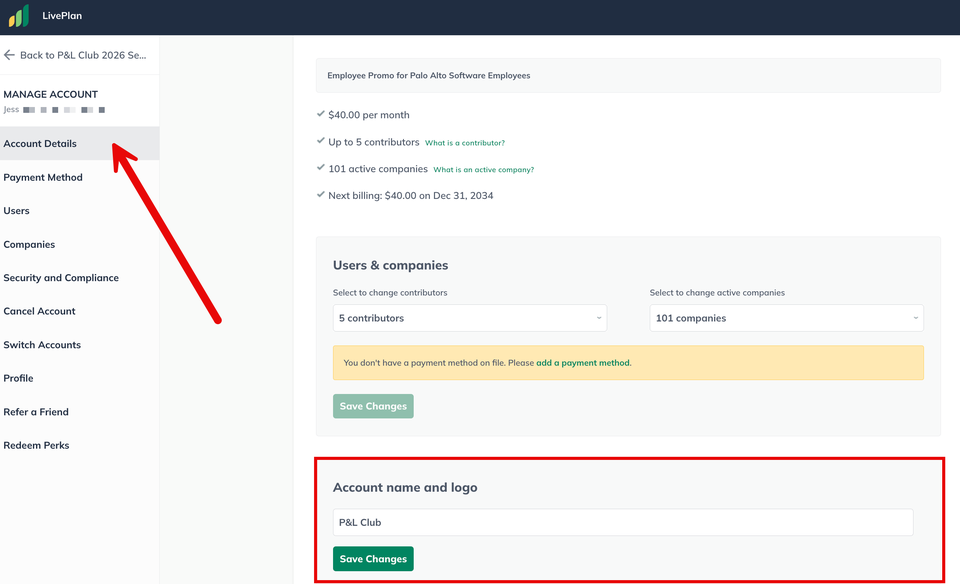This screenshot has height=584, width=960.
Task: Click 'What is an active company?' link
Action: [x=484, y=170]
